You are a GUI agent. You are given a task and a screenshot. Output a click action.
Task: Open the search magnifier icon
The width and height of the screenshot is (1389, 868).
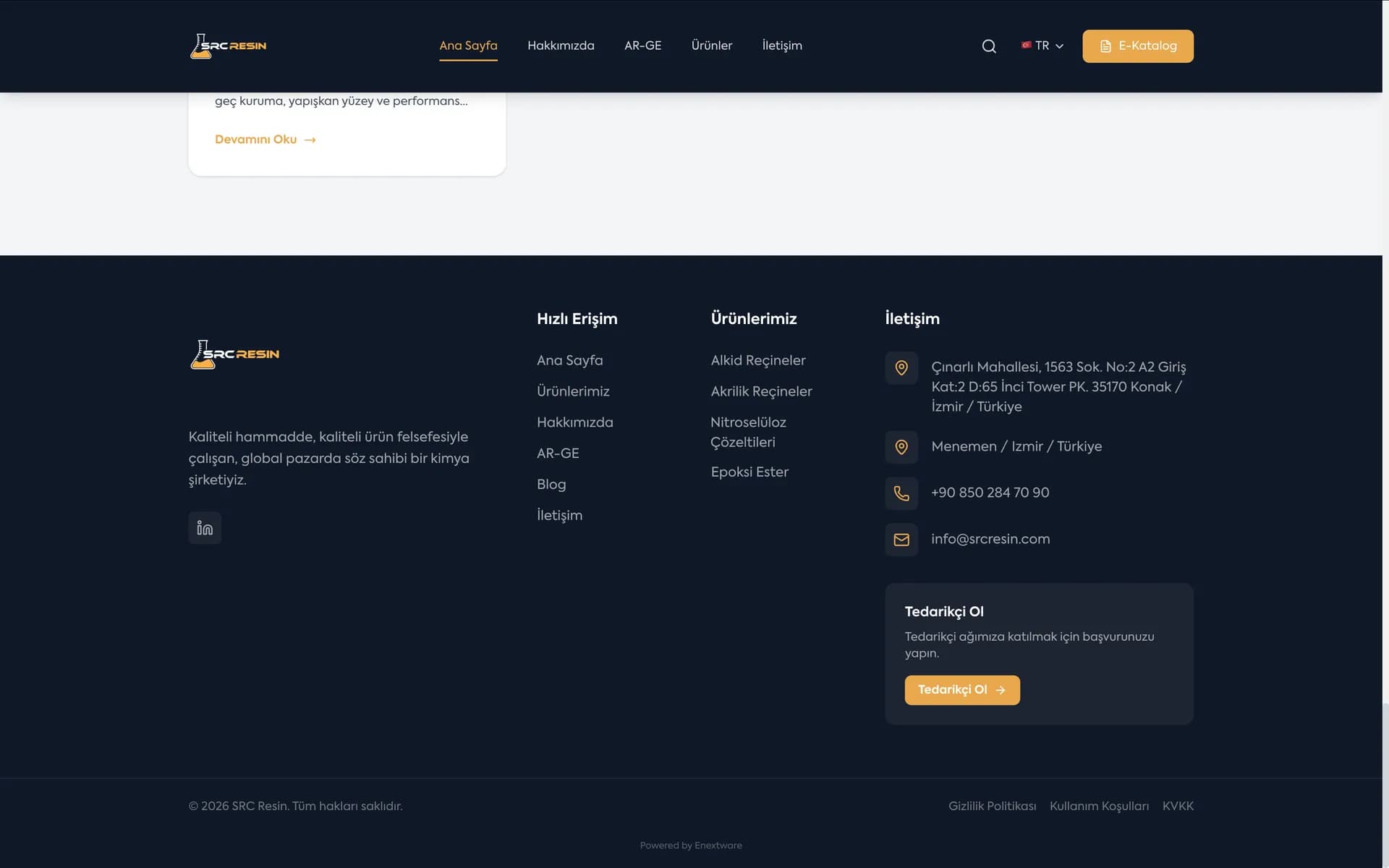point(989,46)
